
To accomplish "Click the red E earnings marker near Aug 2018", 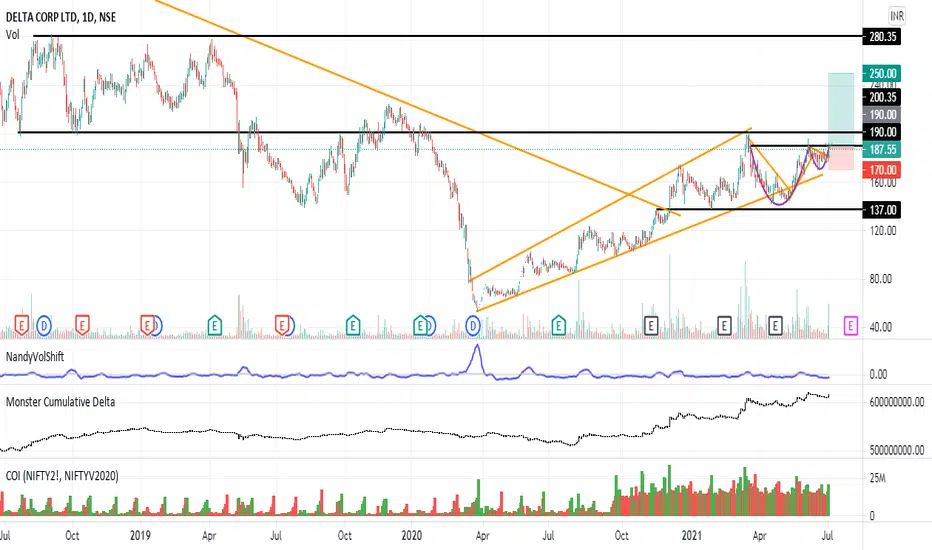I will [22, 325].
